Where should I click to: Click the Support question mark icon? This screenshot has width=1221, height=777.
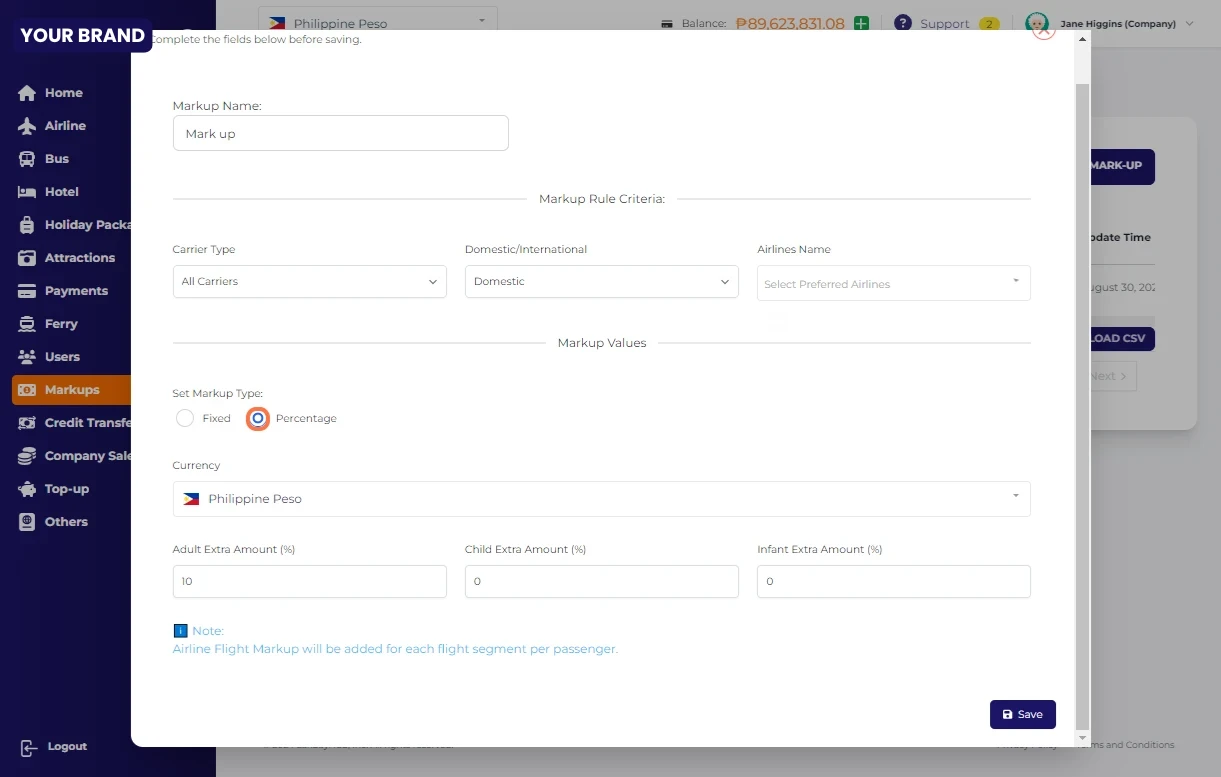click(x=903, y=23)
